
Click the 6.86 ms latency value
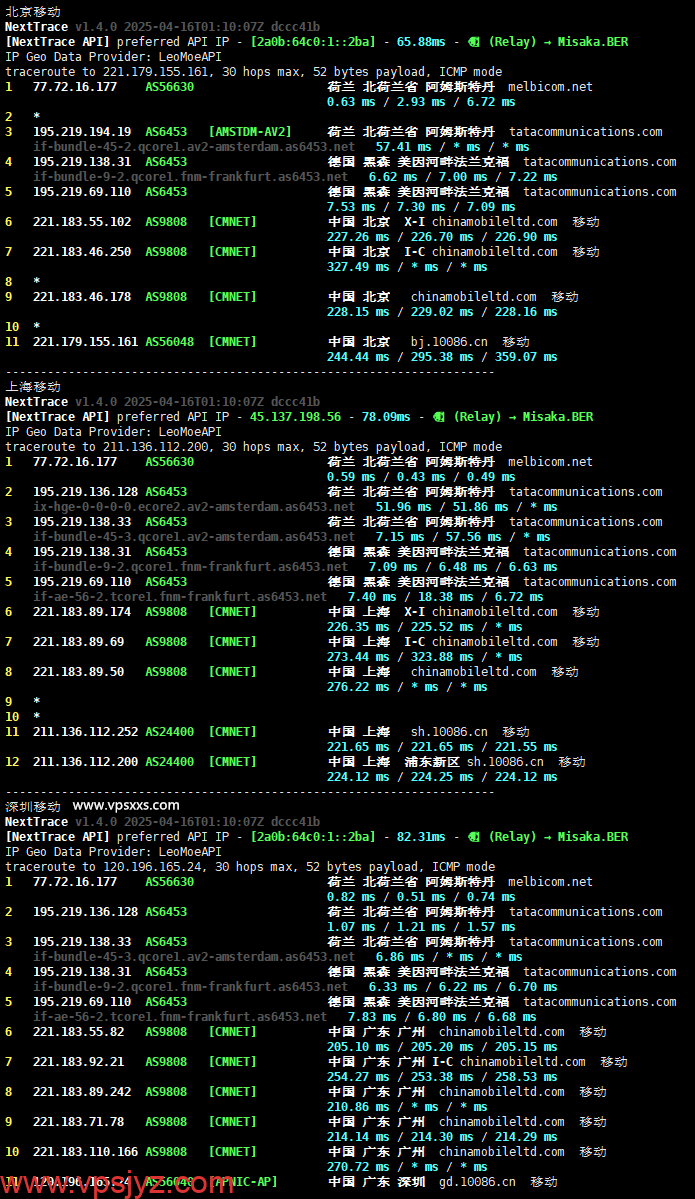[x=400, y=957]
